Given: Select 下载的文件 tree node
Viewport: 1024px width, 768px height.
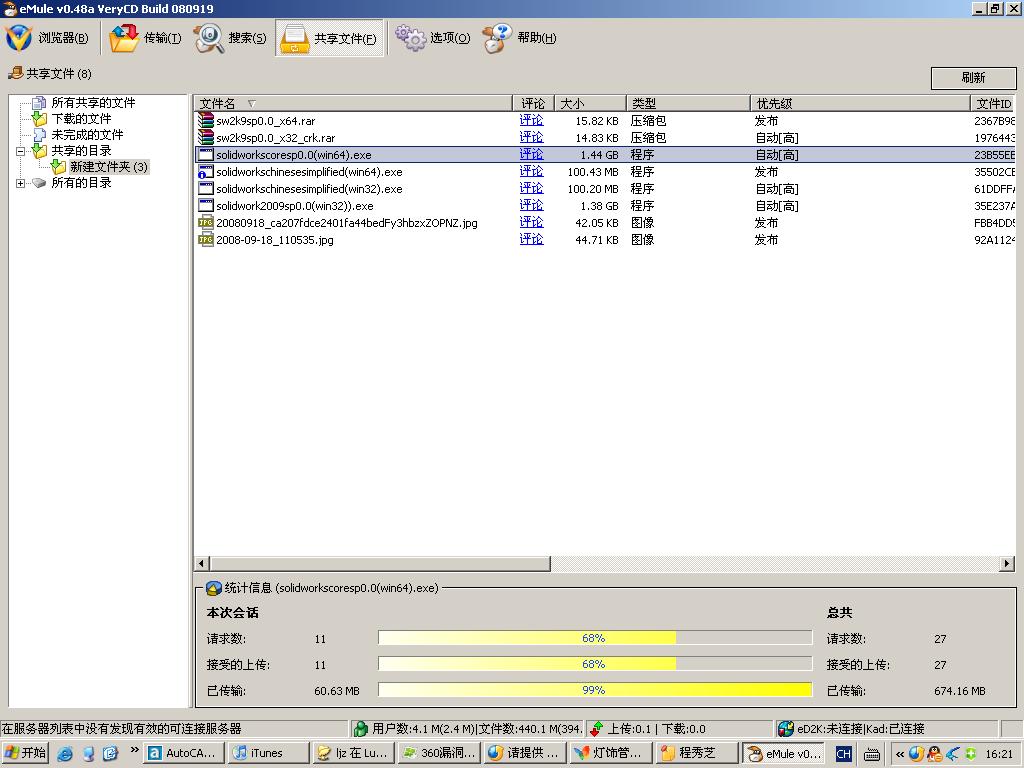Looking at the screenshot, I should [81, 119].
